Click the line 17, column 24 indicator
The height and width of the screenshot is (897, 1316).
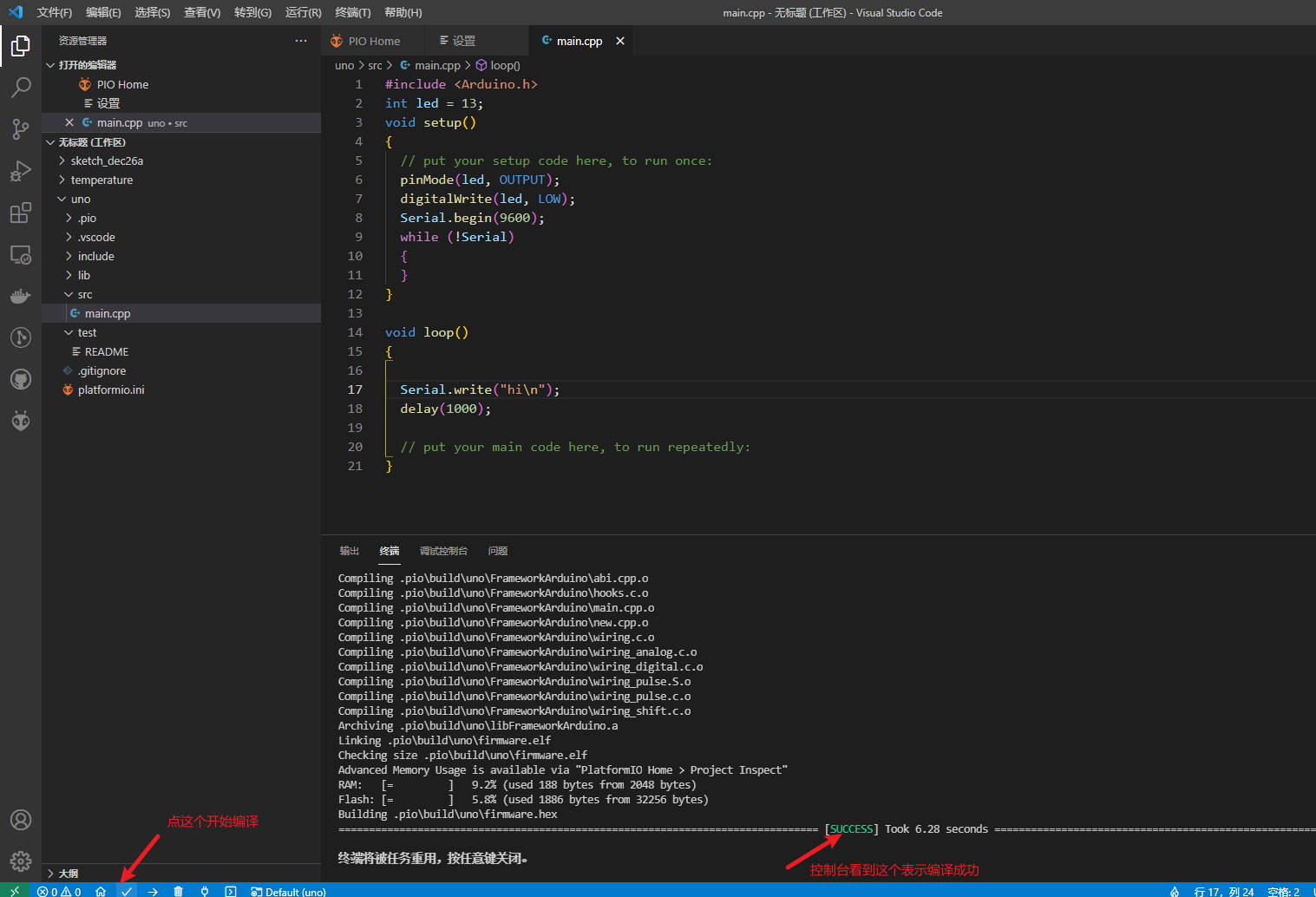click(1223, 891)
